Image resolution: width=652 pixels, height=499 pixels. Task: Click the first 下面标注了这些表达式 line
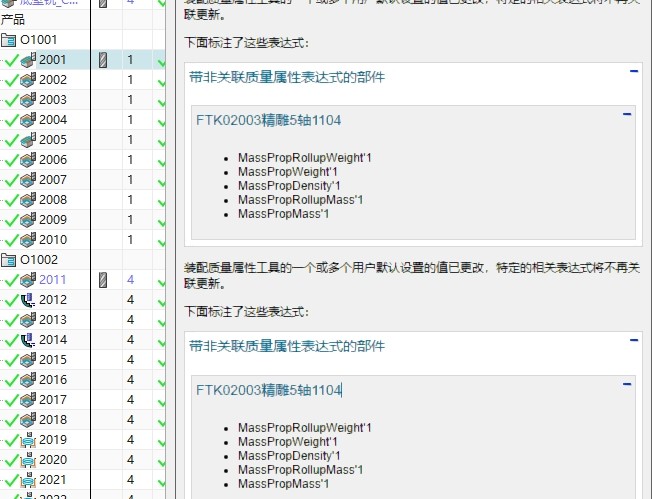247,43
